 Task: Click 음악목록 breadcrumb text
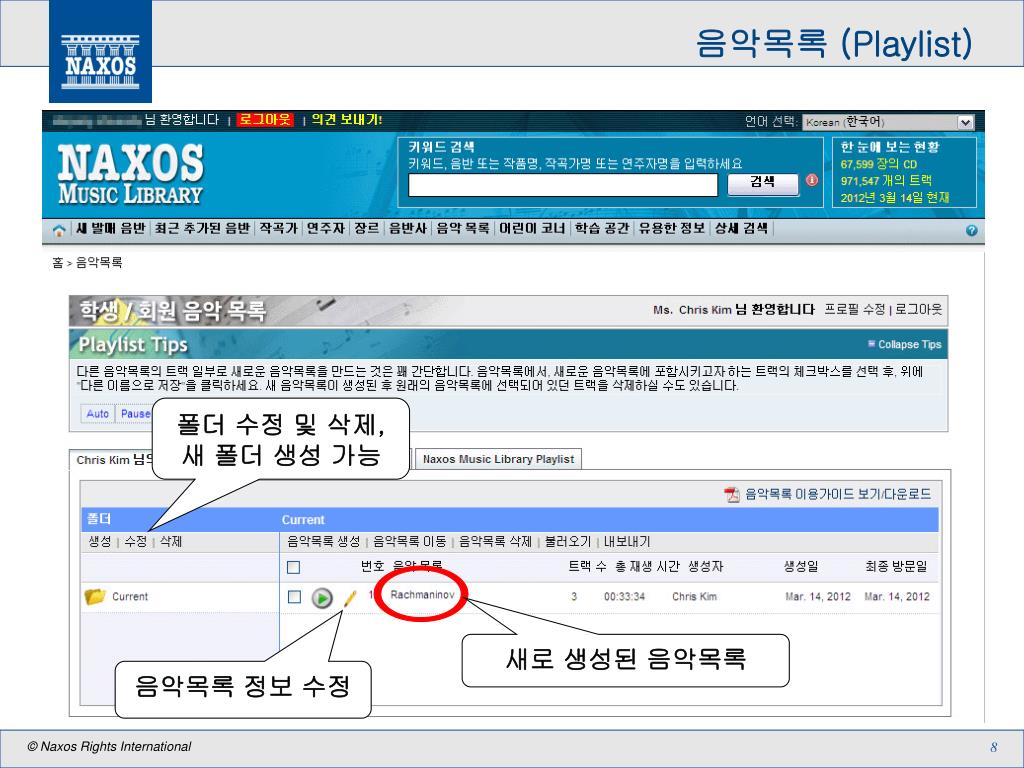pos(99,263)
